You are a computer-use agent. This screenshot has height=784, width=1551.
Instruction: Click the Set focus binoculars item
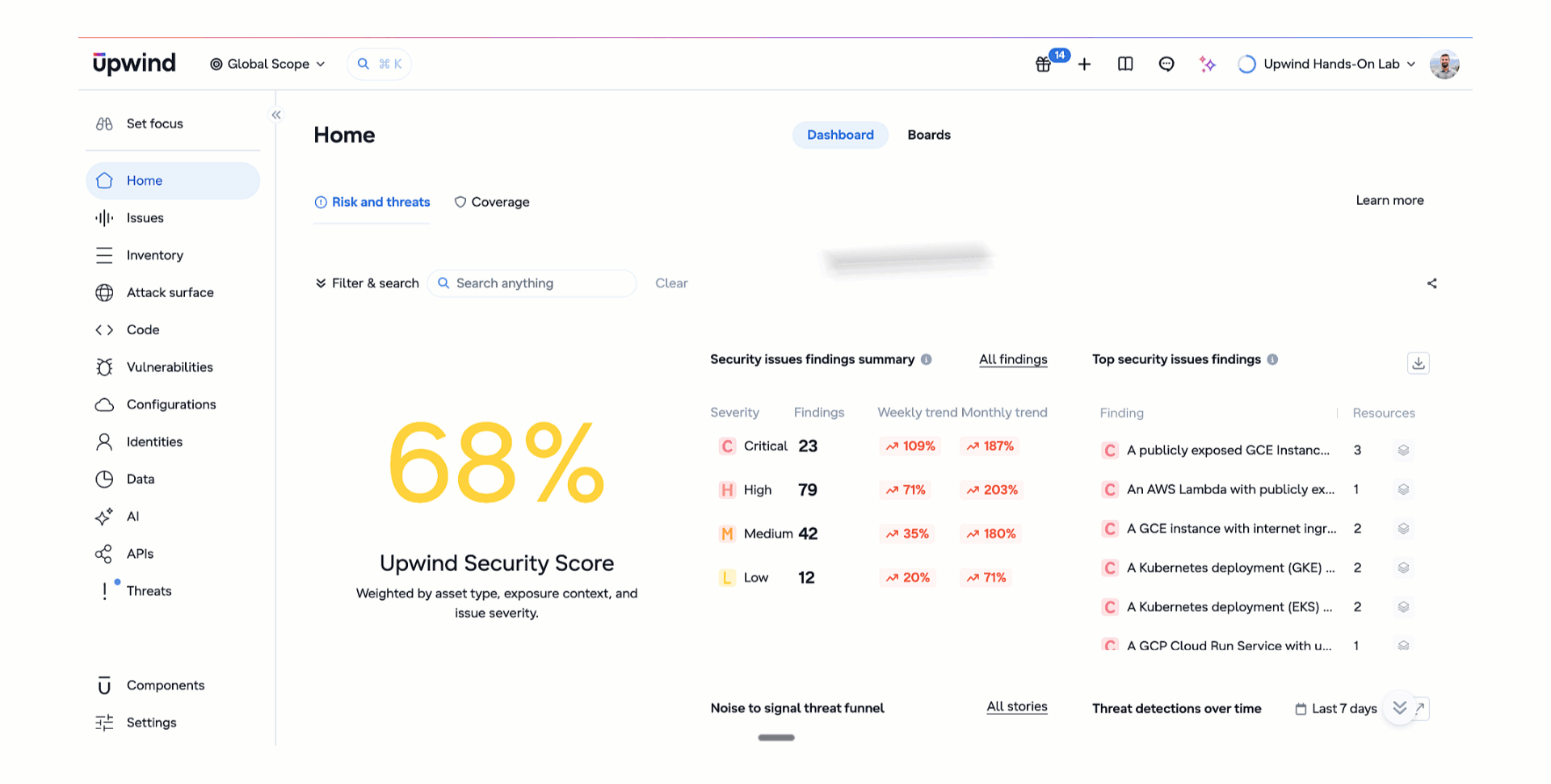pos(173,124)
